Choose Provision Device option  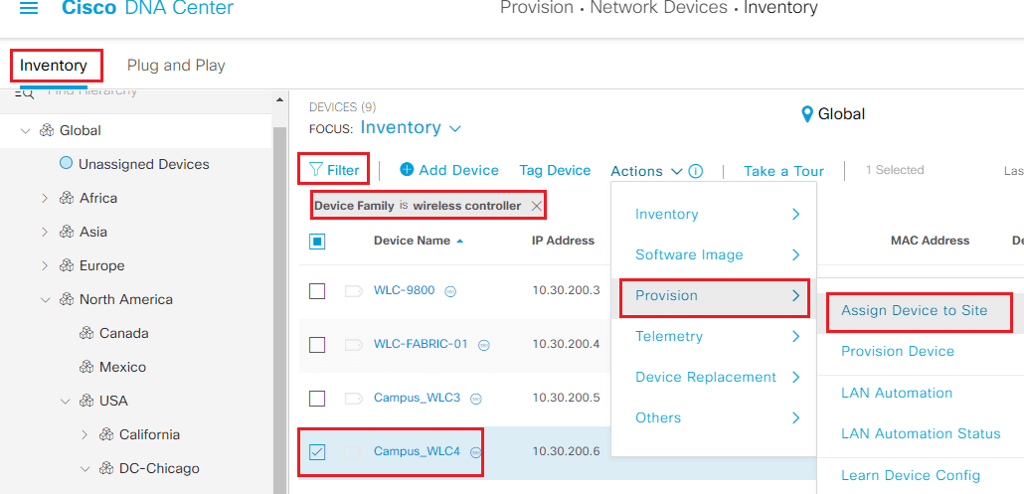(x=897, y=352)
